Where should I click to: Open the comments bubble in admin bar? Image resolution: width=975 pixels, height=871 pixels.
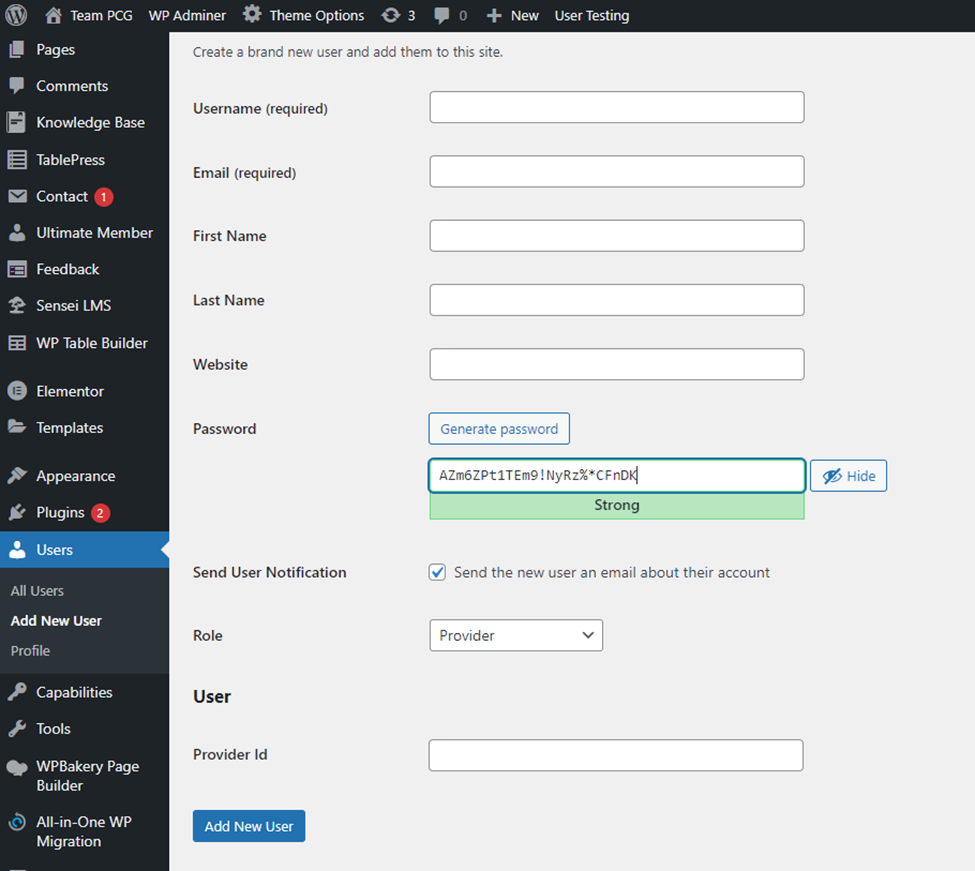440,15
